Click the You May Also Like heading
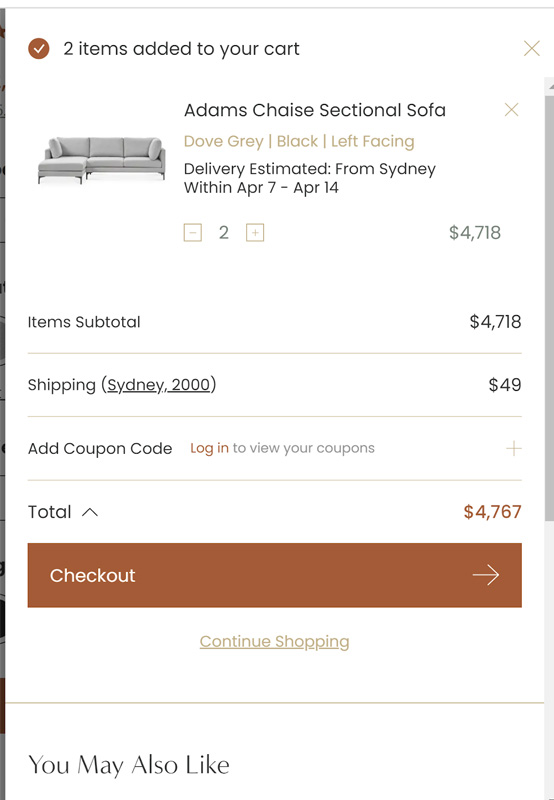The height and width of the screenshot is (800, 554). click(129, 765)
